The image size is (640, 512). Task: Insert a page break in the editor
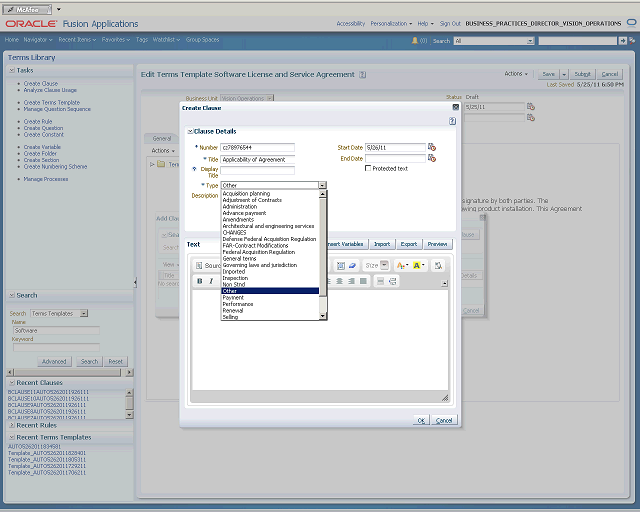tap(392, 281)
